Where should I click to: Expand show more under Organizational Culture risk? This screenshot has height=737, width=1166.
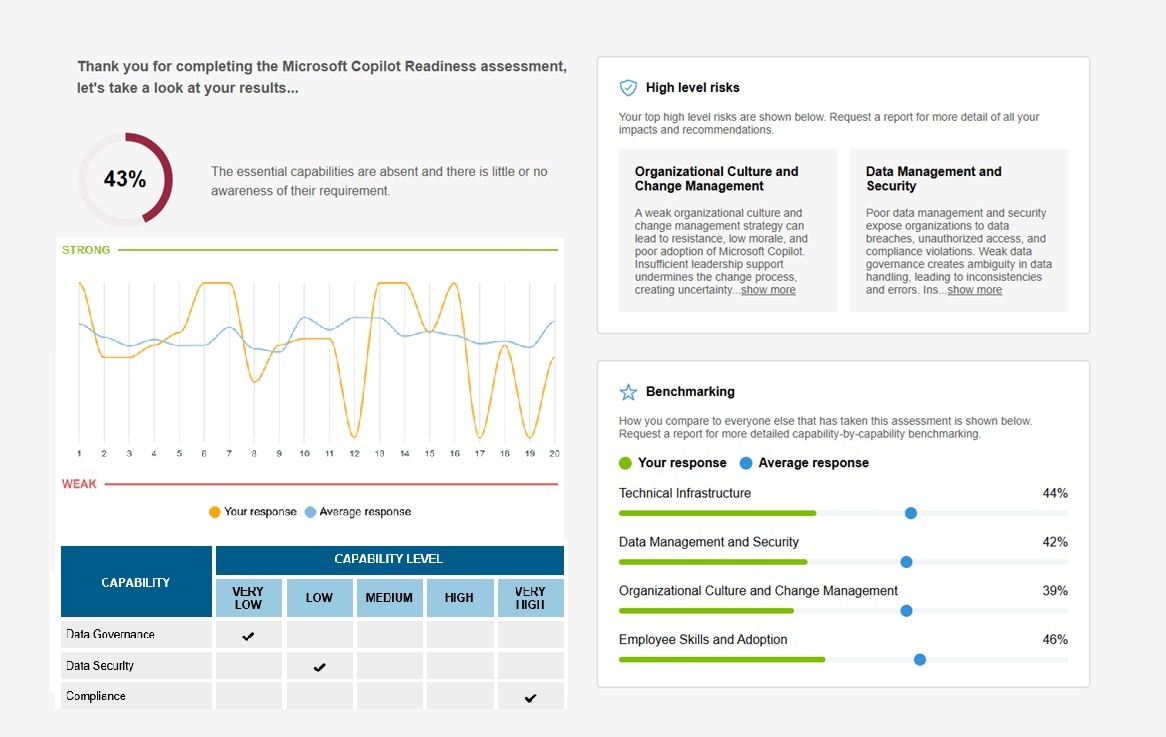click(767, 289)
